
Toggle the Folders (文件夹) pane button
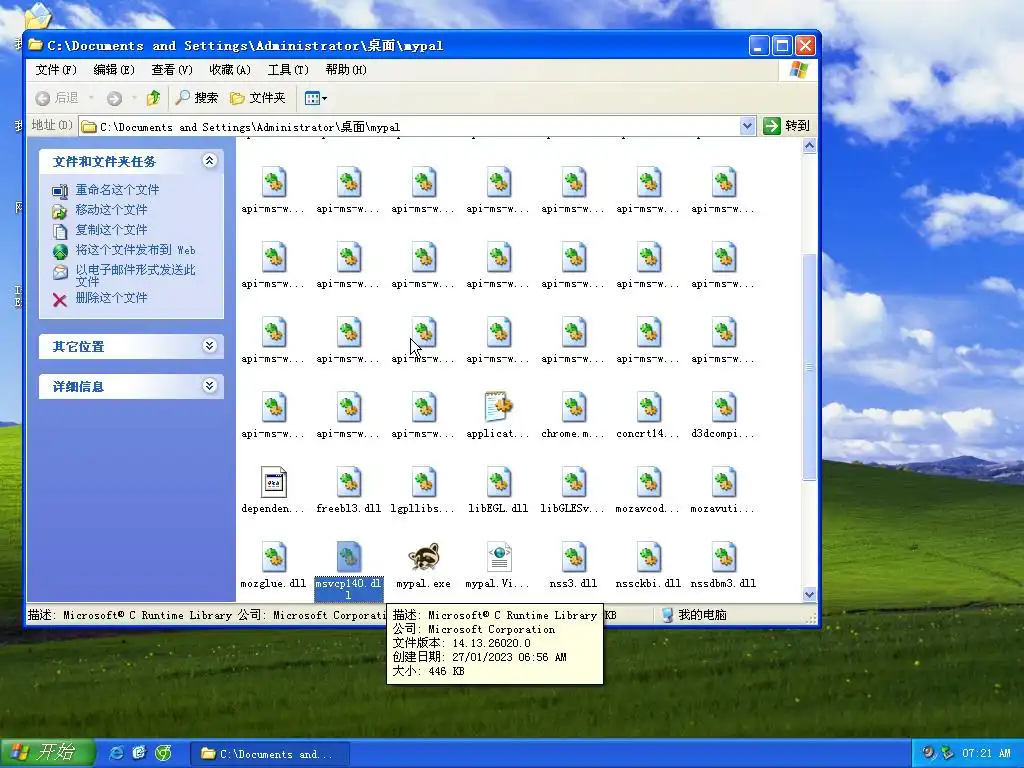tap(258, 98)
